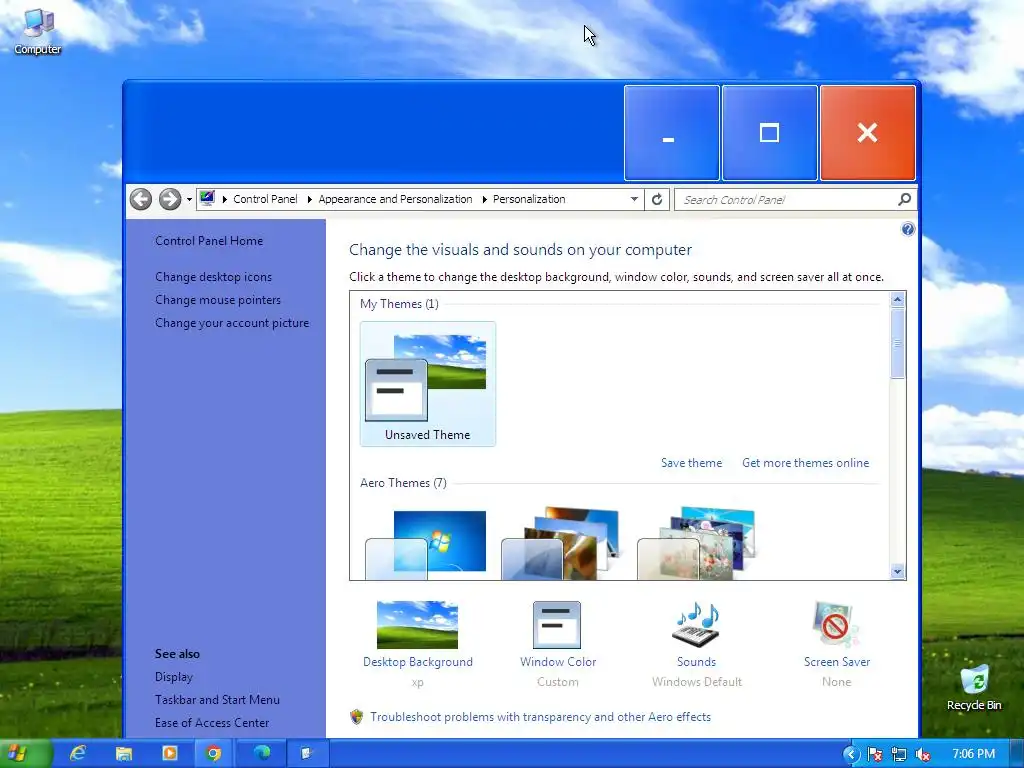Launch Internet Explorer from taskbar
This screenshot has height=768, width=1024.
(x=78, y=754)
